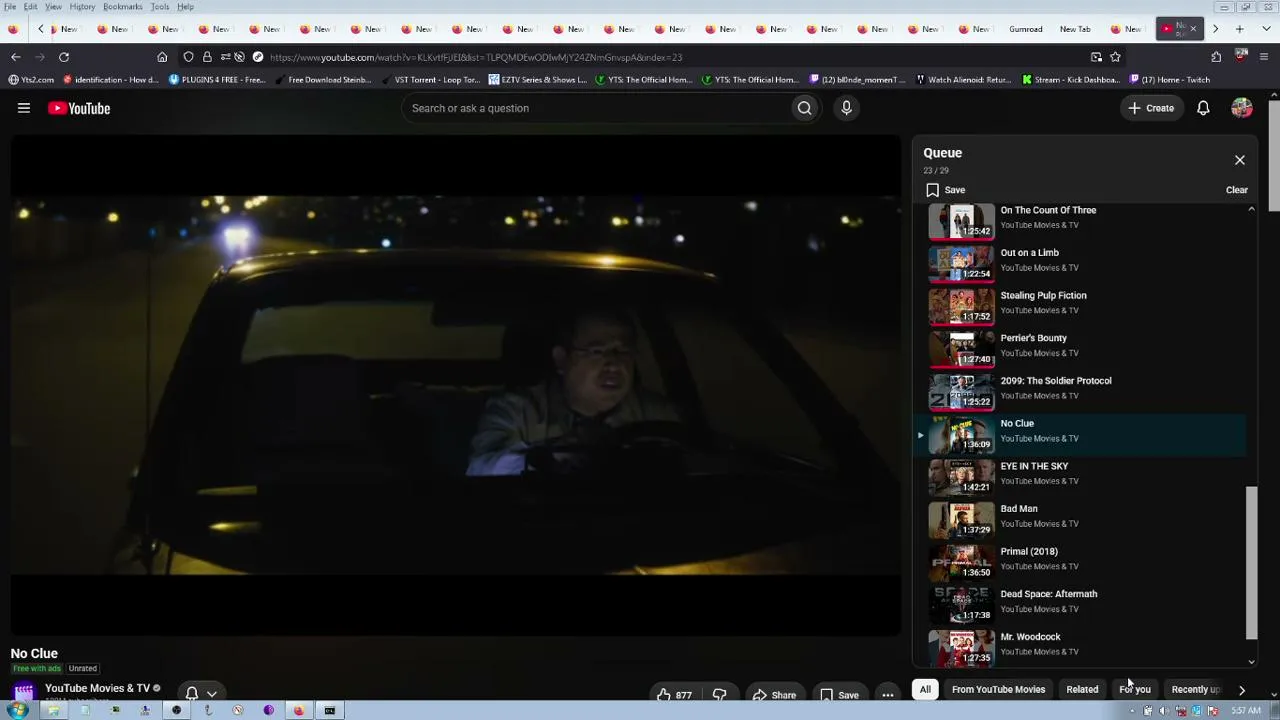Open the YouTube guide hamburger menu

(24, 108)
